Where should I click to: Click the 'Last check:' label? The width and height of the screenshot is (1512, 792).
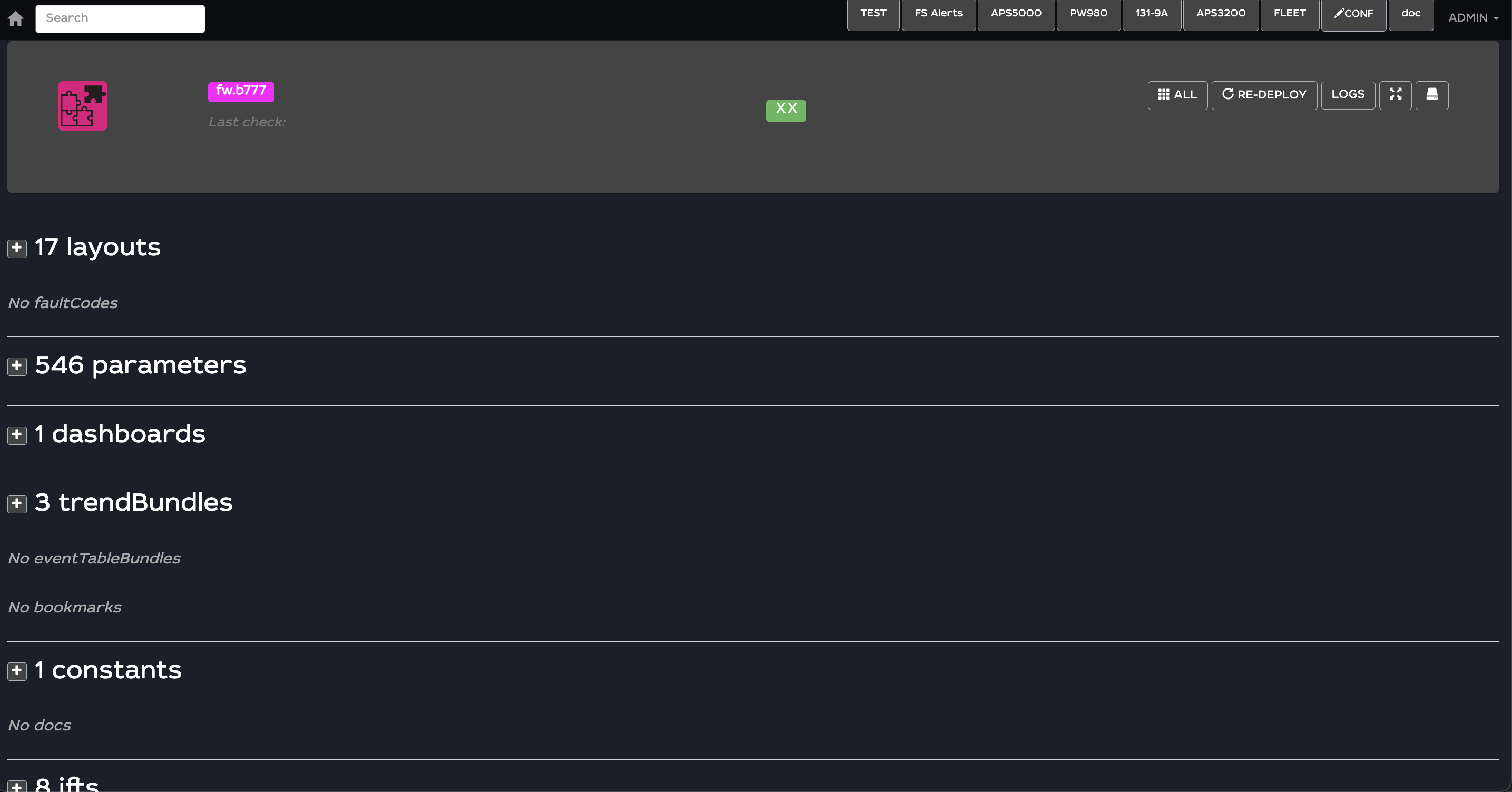click(x=247, y=122)
